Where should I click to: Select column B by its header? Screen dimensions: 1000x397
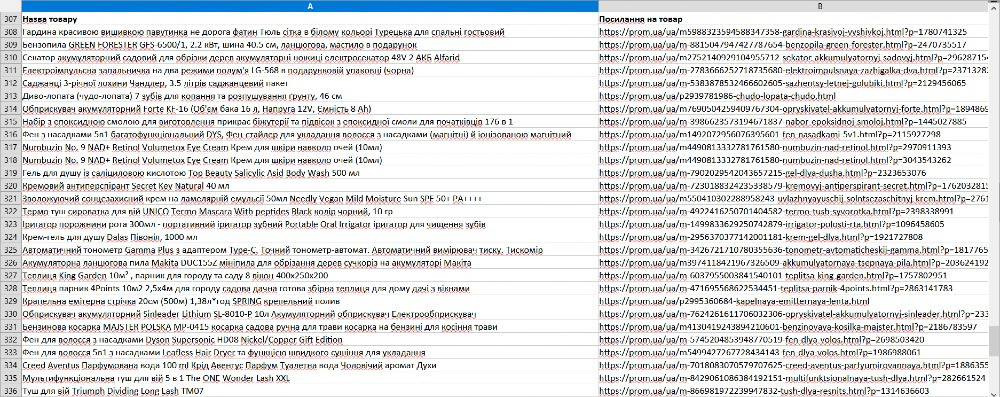[795, 6]
